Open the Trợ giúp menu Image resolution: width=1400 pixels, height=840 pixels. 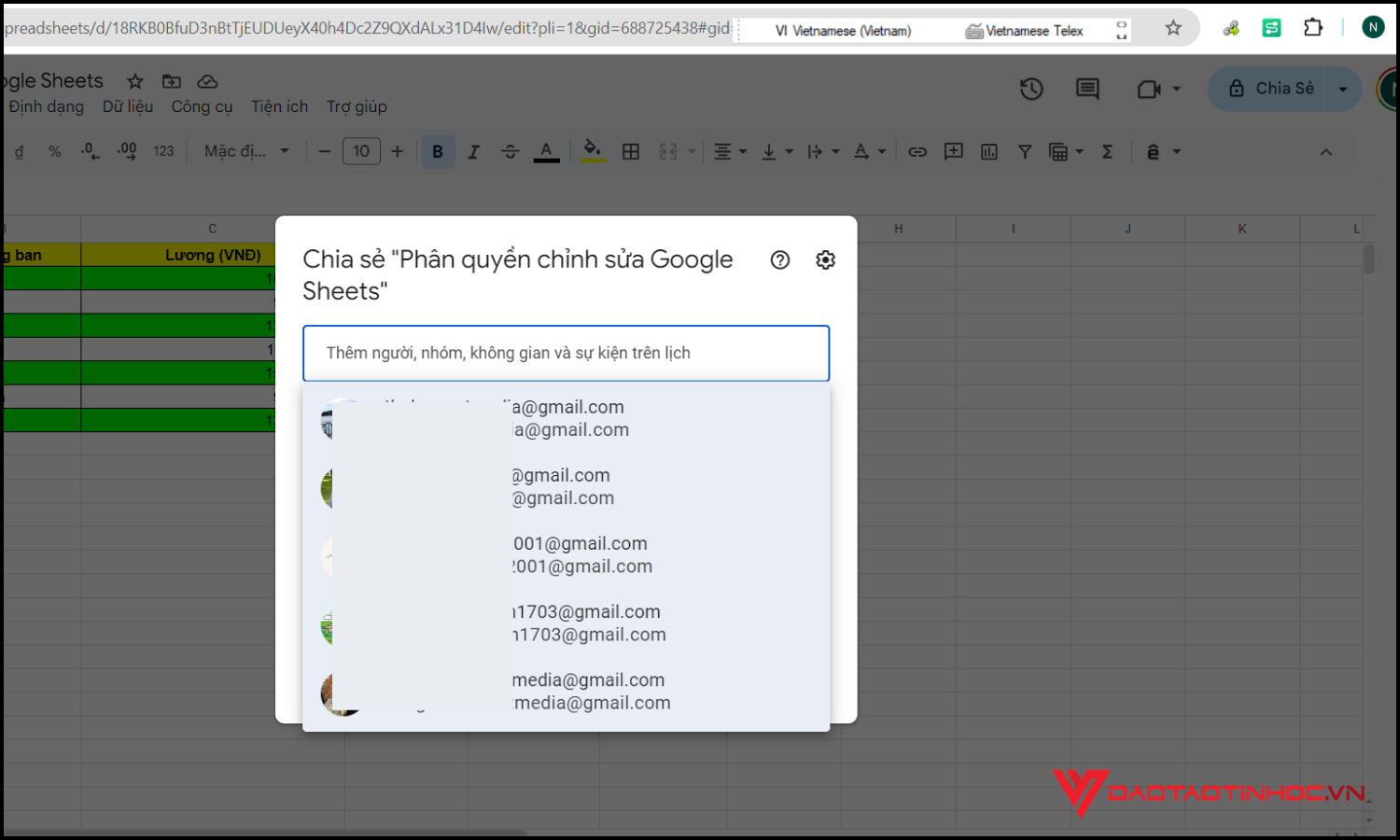point(357,106)
